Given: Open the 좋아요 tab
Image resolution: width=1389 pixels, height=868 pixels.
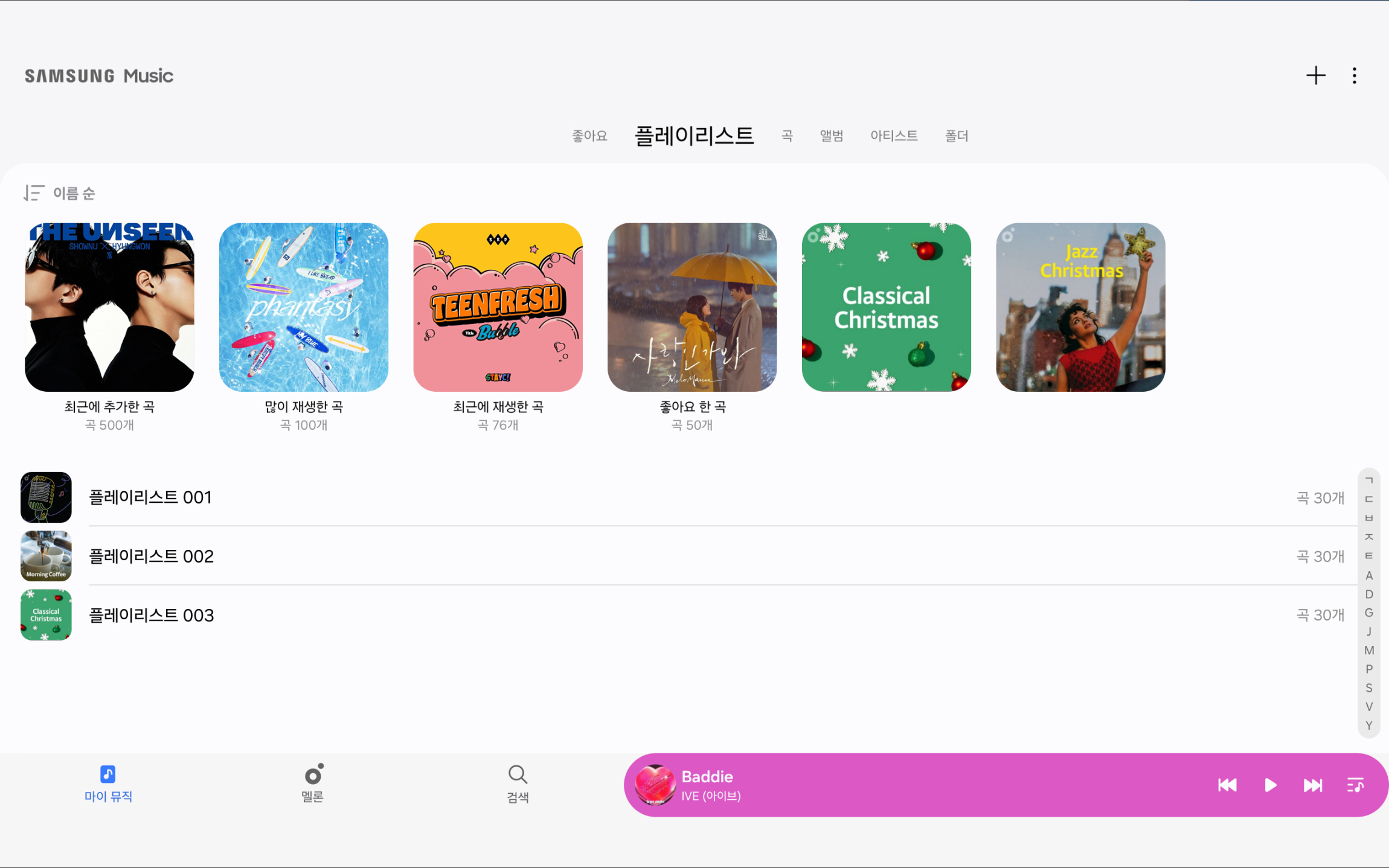Looking at the screenshot, I should [589, 135].
